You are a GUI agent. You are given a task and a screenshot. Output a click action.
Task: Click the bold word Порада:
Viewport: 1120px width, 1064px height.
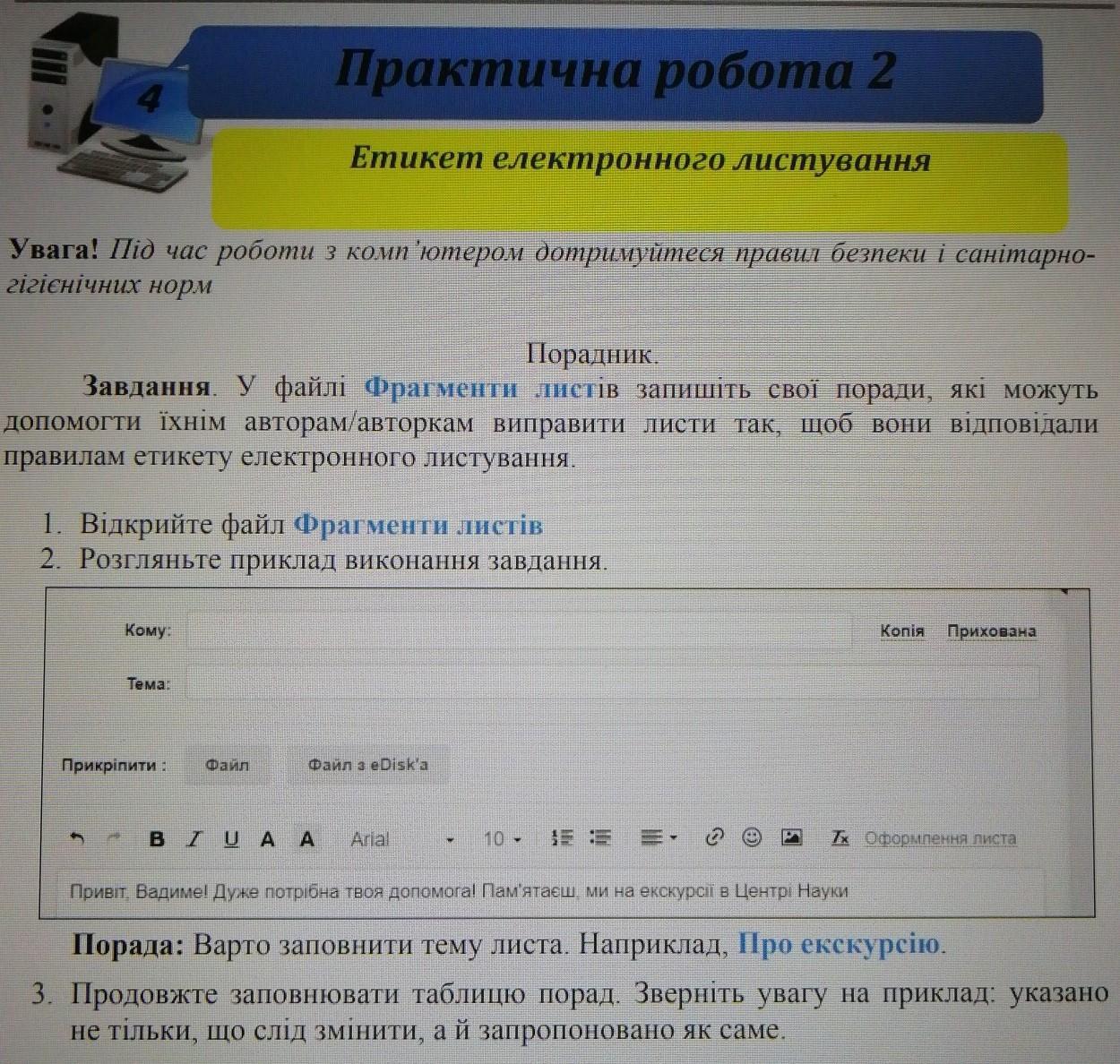point(128,946)
